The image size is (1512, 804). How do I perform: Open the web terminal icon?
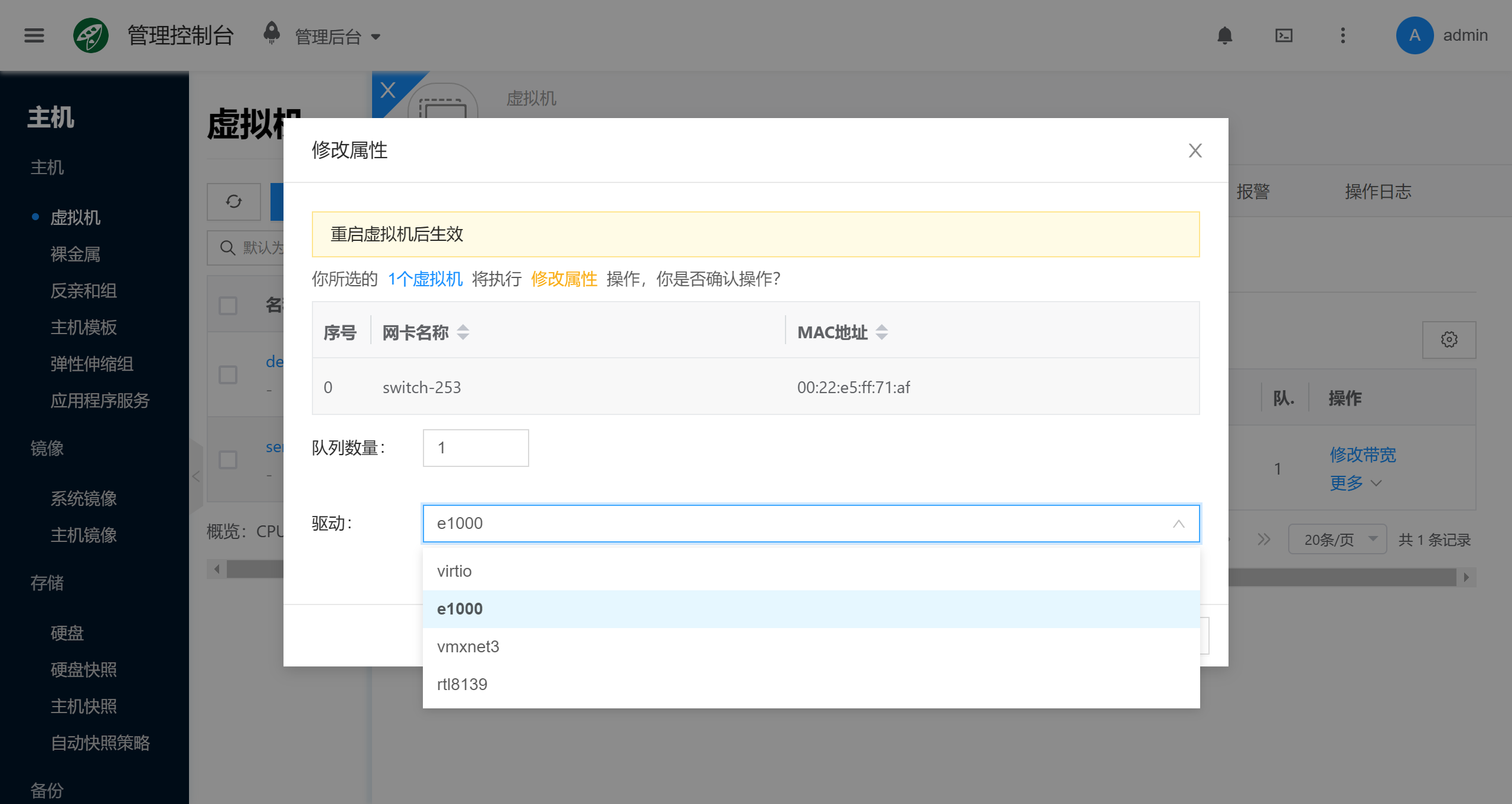(x=1284, y=35)
